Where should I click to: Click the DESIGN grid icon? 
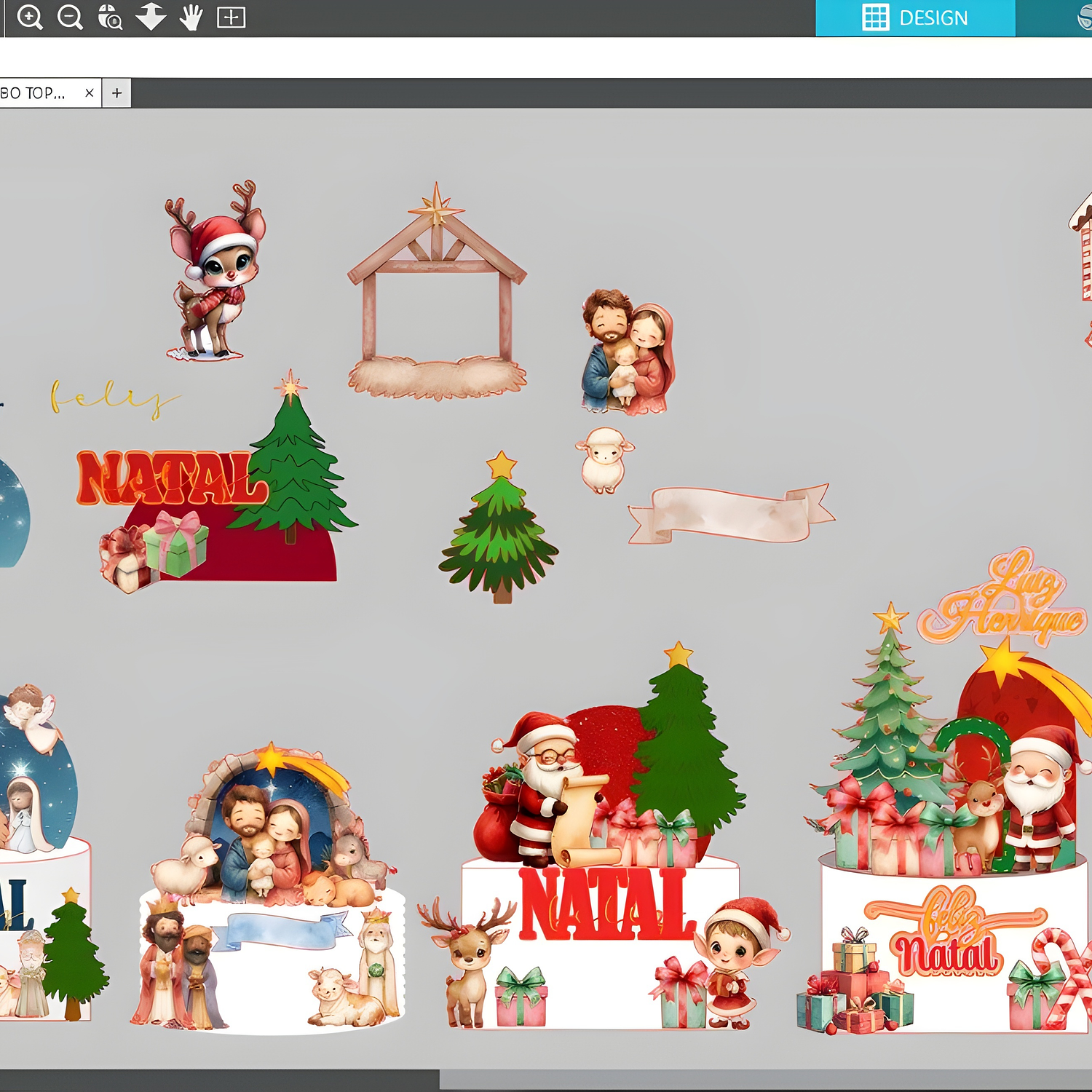(x=874, y=17)
